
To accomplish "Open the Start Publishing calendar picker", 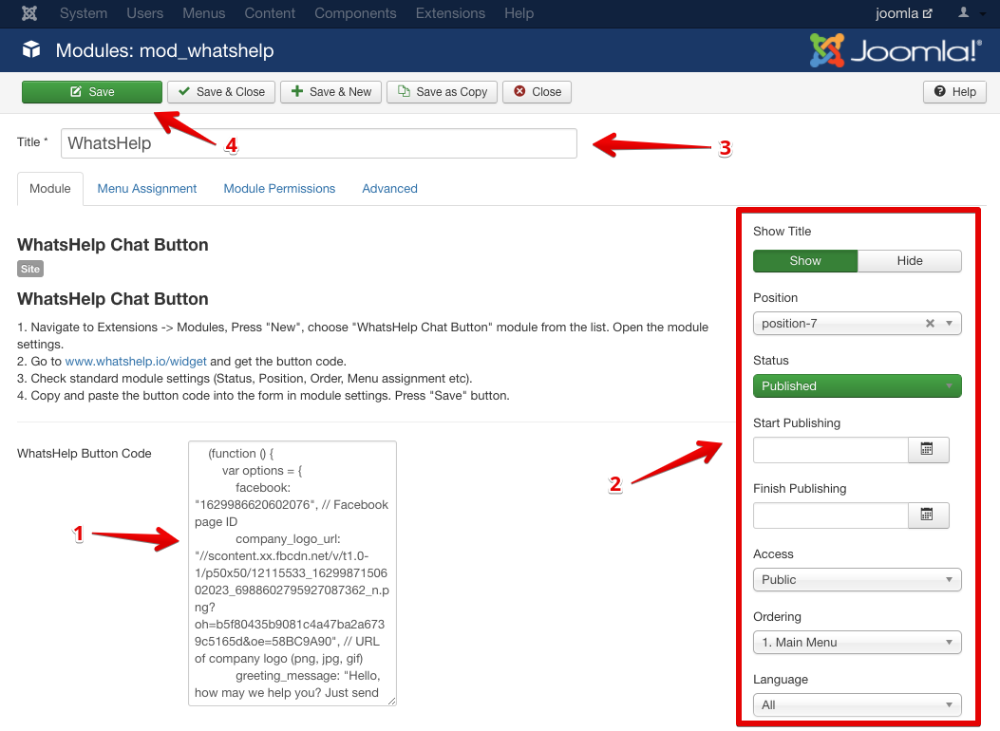I will (927, 450).
